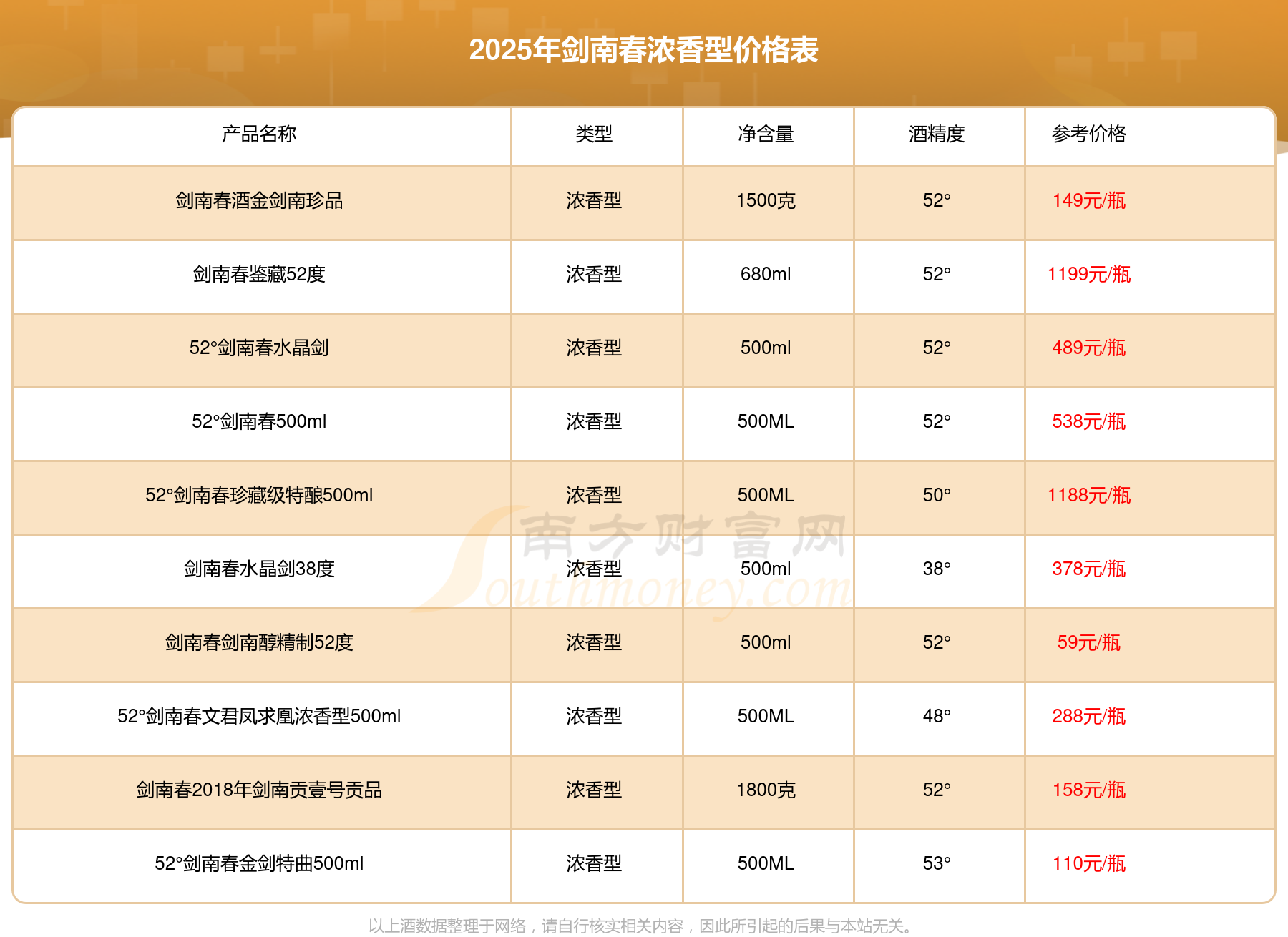Click product name 52°剑南春金剑特曲500ml

pos(259,863)
